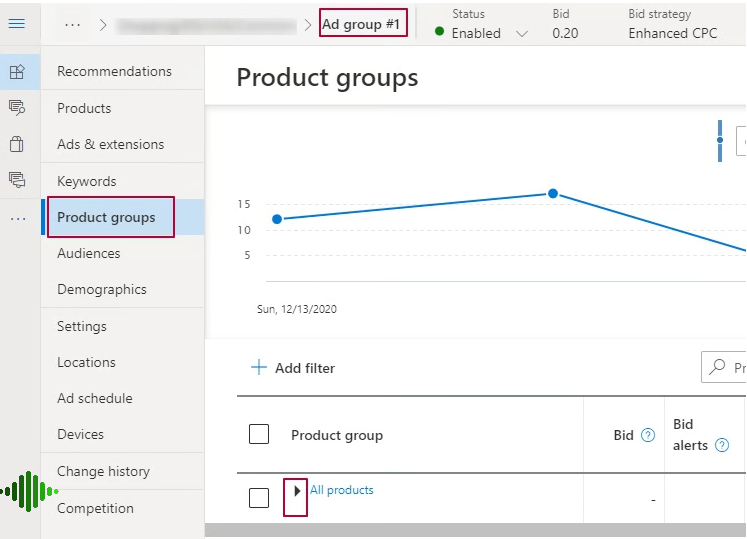Tick the All products row checkbox
The image size is (747, 539).
(259, 498)
